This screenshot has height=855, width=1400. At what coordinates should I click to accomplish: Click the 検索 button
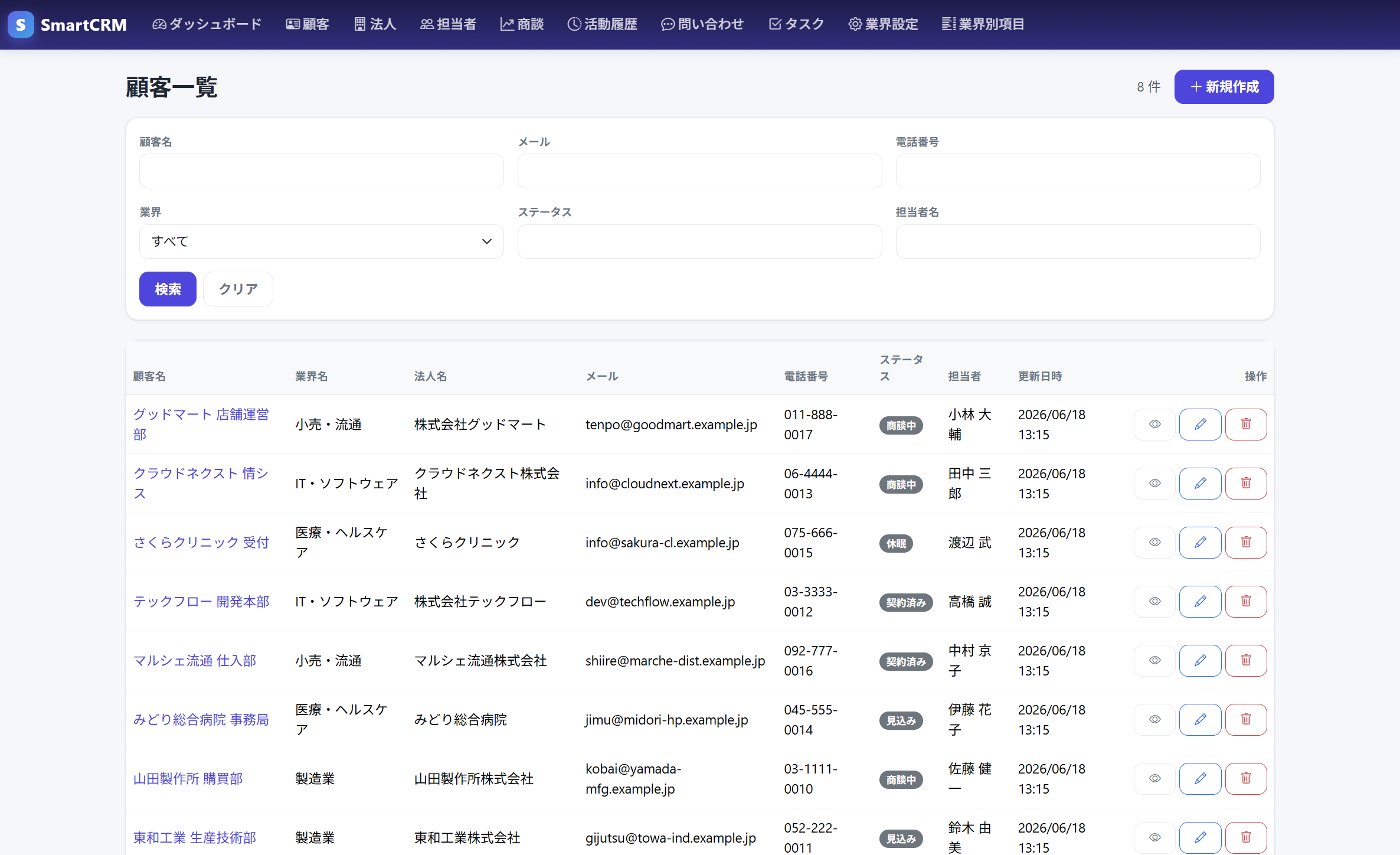coord(168,289)
